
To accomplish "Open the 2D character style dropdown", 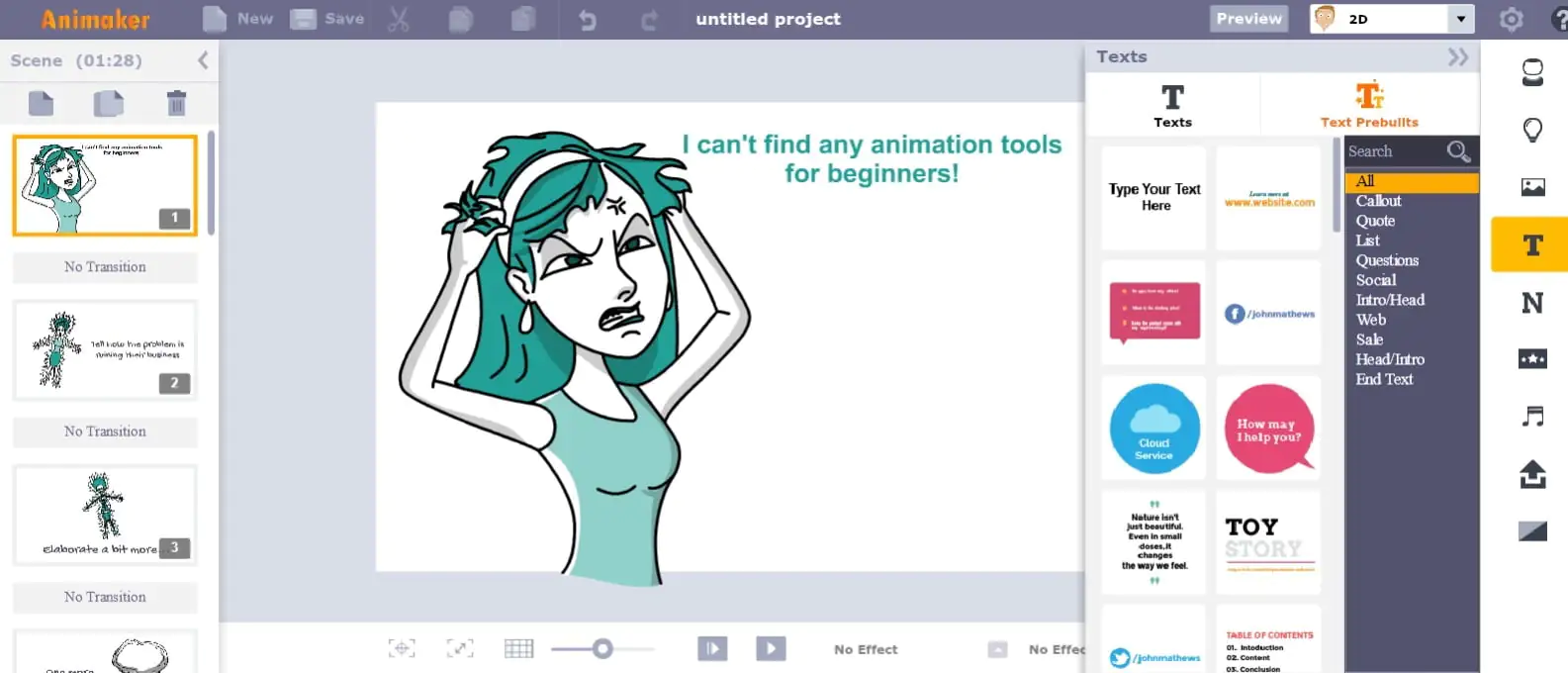I will click(x=1460, y=19).
